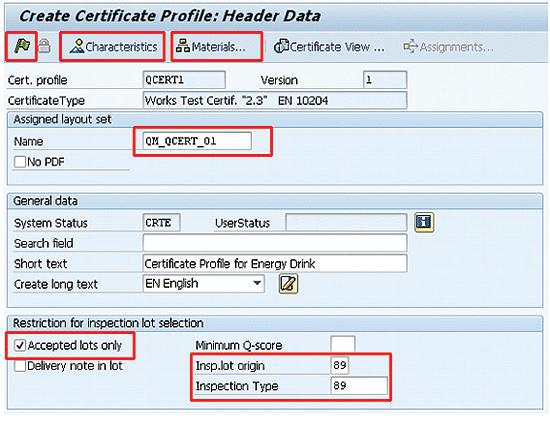Click the Minimum Q-score field

coord(343,345)
